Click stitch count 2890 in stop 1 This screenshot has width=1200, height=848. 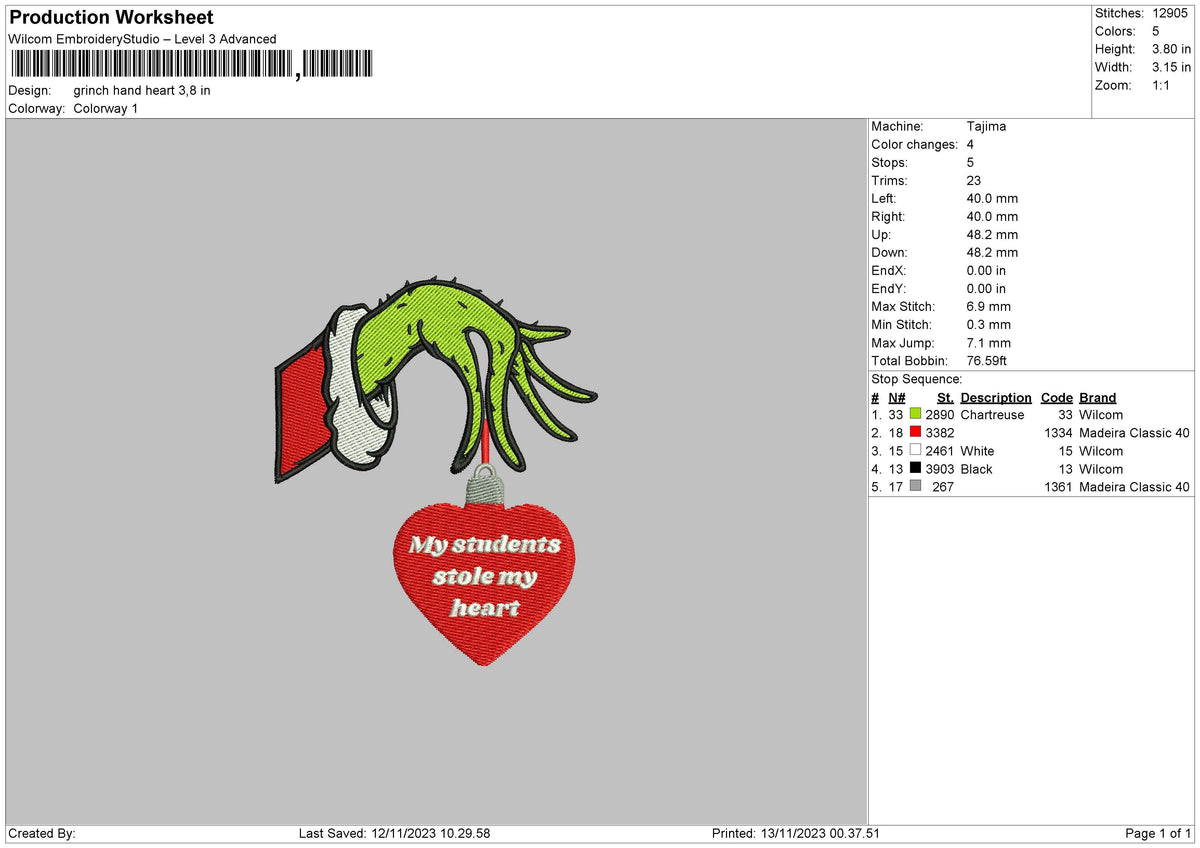[940, 415]
